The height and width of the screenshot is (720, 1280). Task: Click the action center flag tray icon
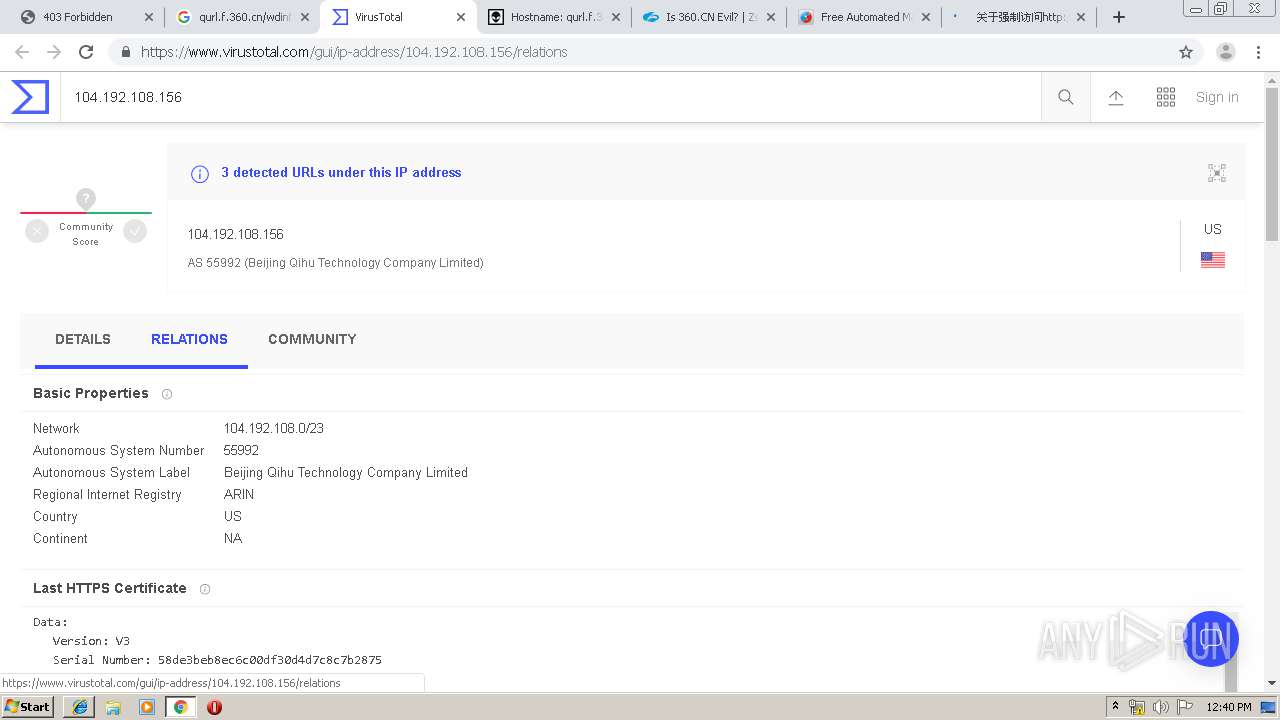pyautogui.click(x=1184, y=707)
